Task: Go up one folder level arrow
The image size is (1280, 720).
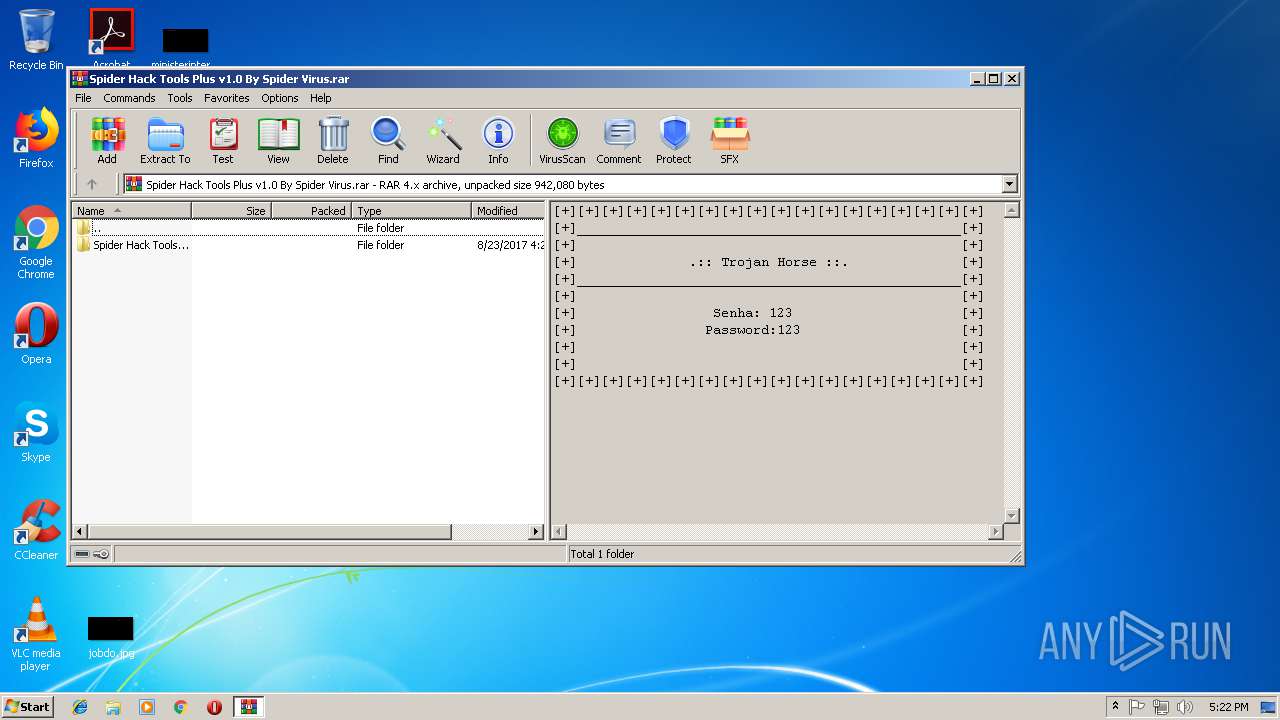Action: point(92,184)
